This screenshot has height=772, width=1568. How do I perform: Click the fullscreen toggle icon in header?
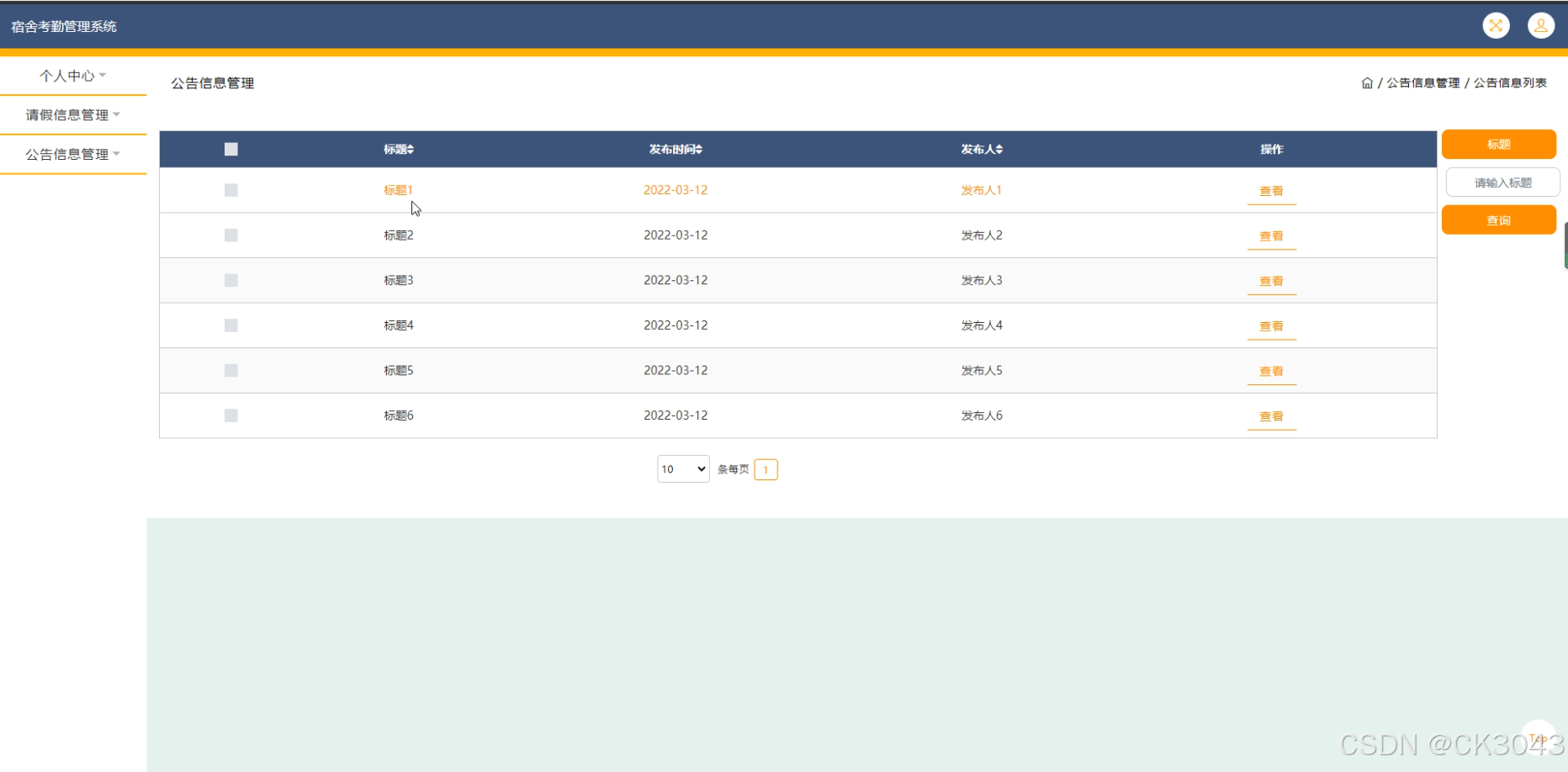click(x=1496, y=26)
